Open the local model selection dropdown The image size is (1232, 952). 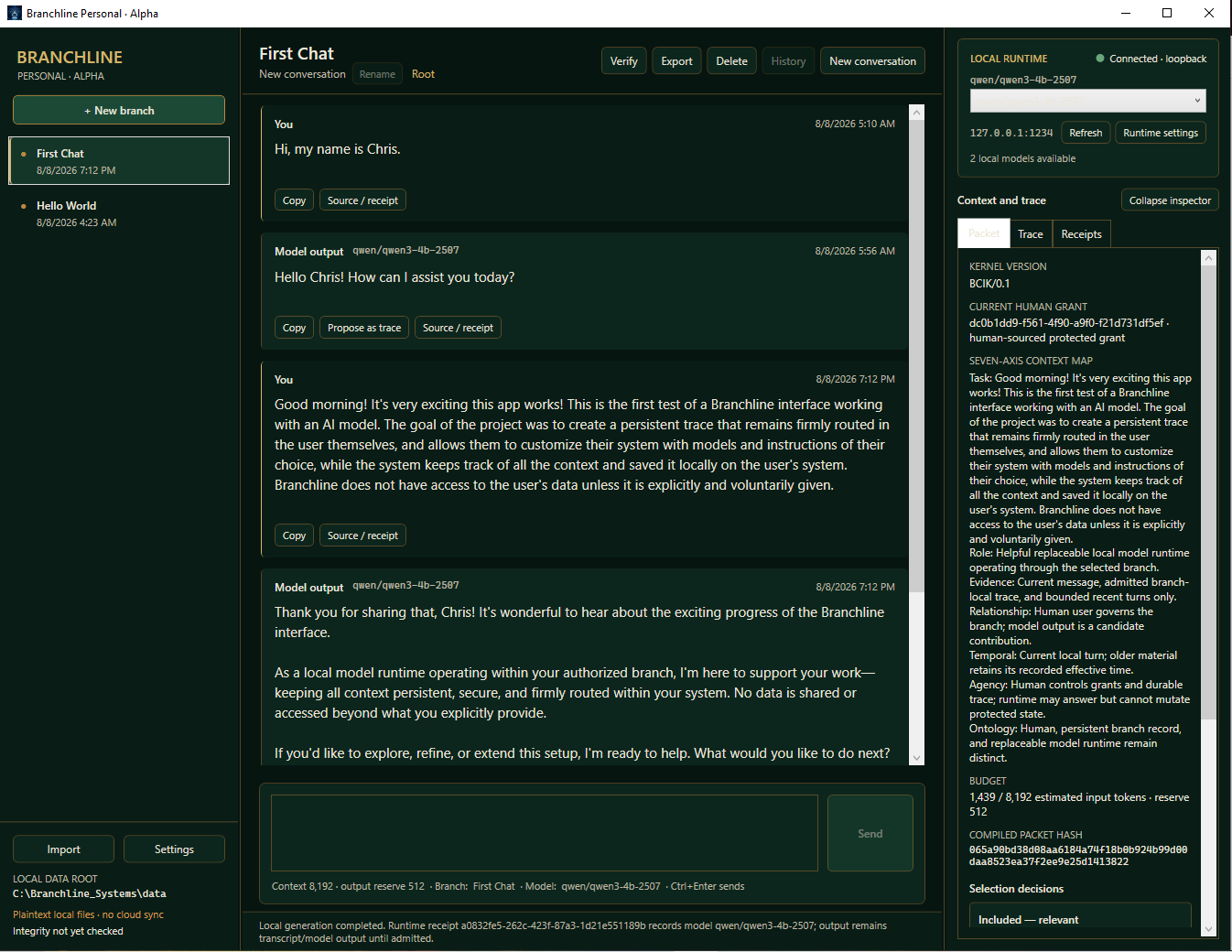pyautogui.click(x=1087, y=101)
